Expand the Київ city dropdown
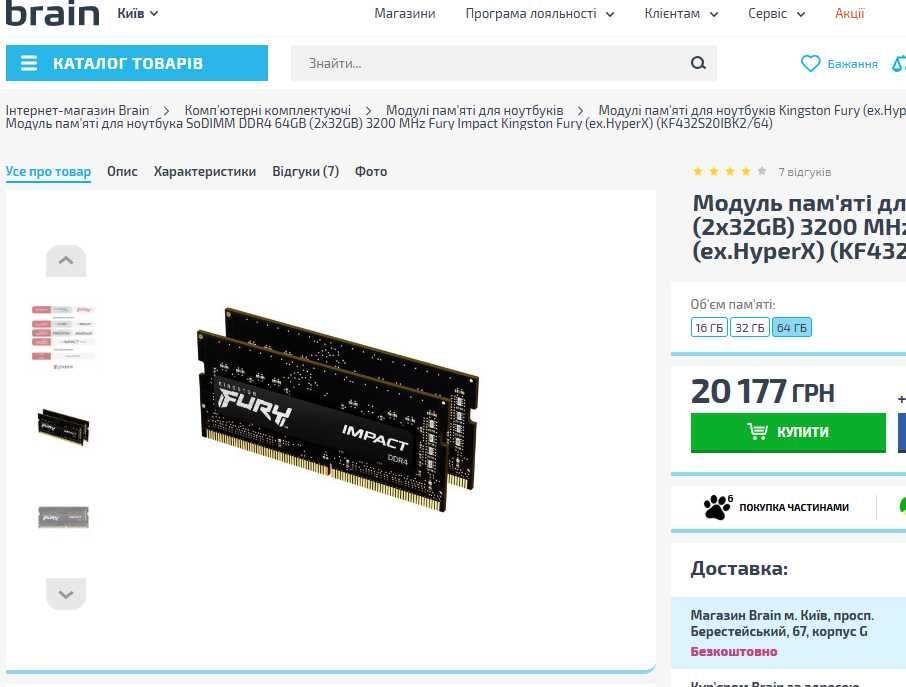This screenshot has width=906, height=687. click(x=138, y=13)
